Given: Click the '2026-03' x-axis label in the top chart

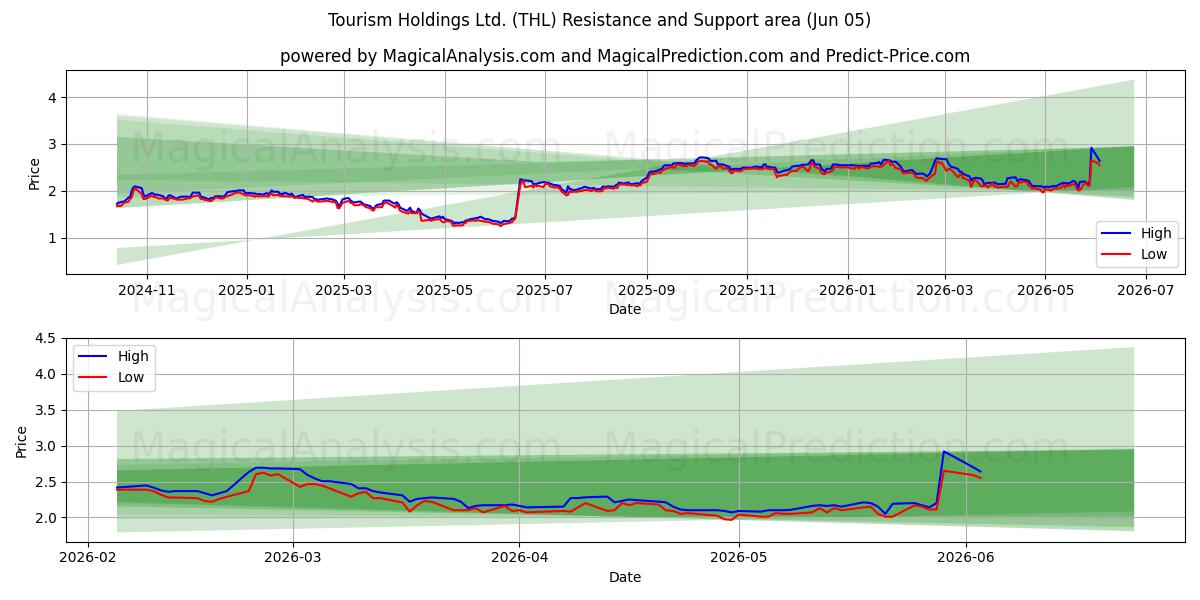Looking at the screenshot, I should tap(944, 290).
